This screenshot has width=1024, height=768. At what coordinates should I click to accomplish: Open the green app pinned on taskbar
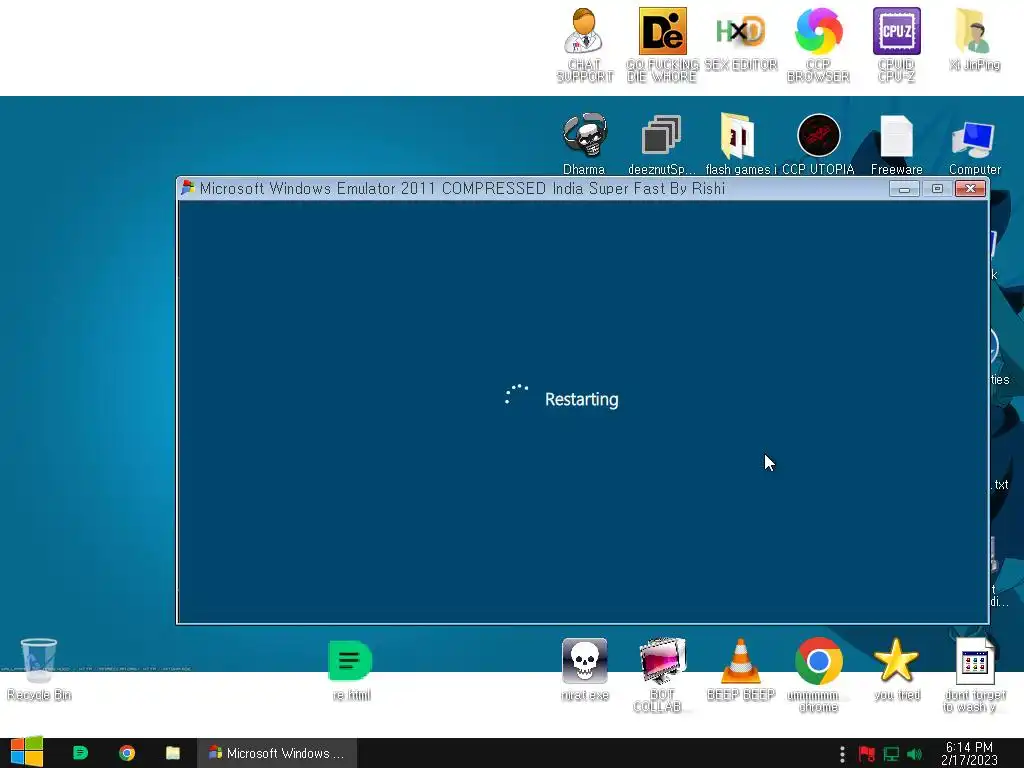[x=80, y=753]
